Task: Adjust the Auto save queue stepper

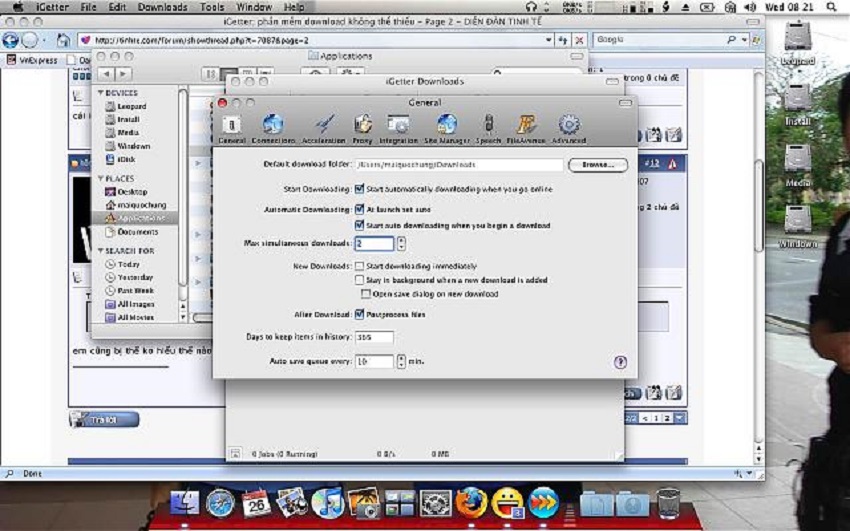Action: click(x=401, y=361)
